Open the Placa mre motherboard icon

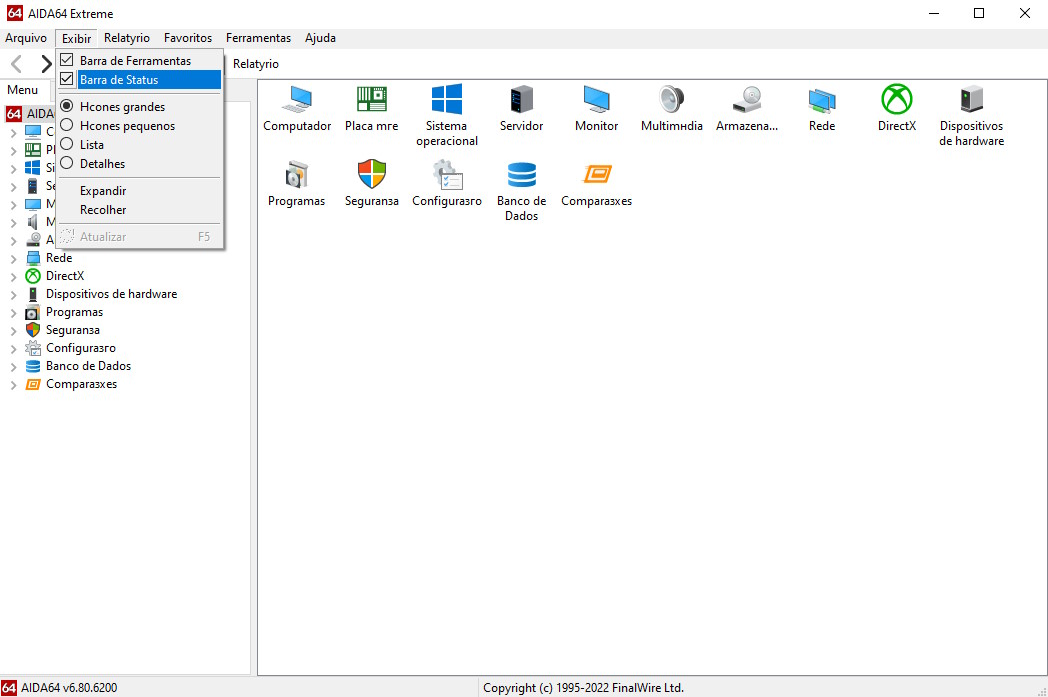pyautogui.click(x=372, y=100)
